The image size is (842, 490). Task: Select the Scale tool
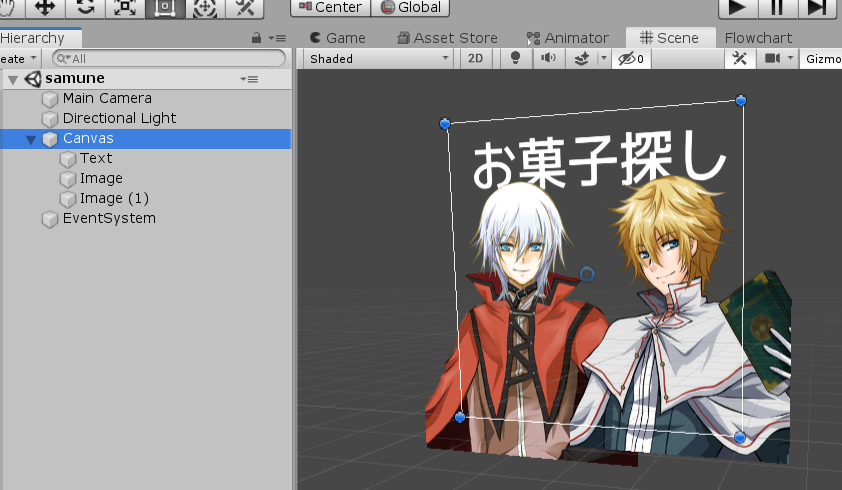tap(125, 8)
